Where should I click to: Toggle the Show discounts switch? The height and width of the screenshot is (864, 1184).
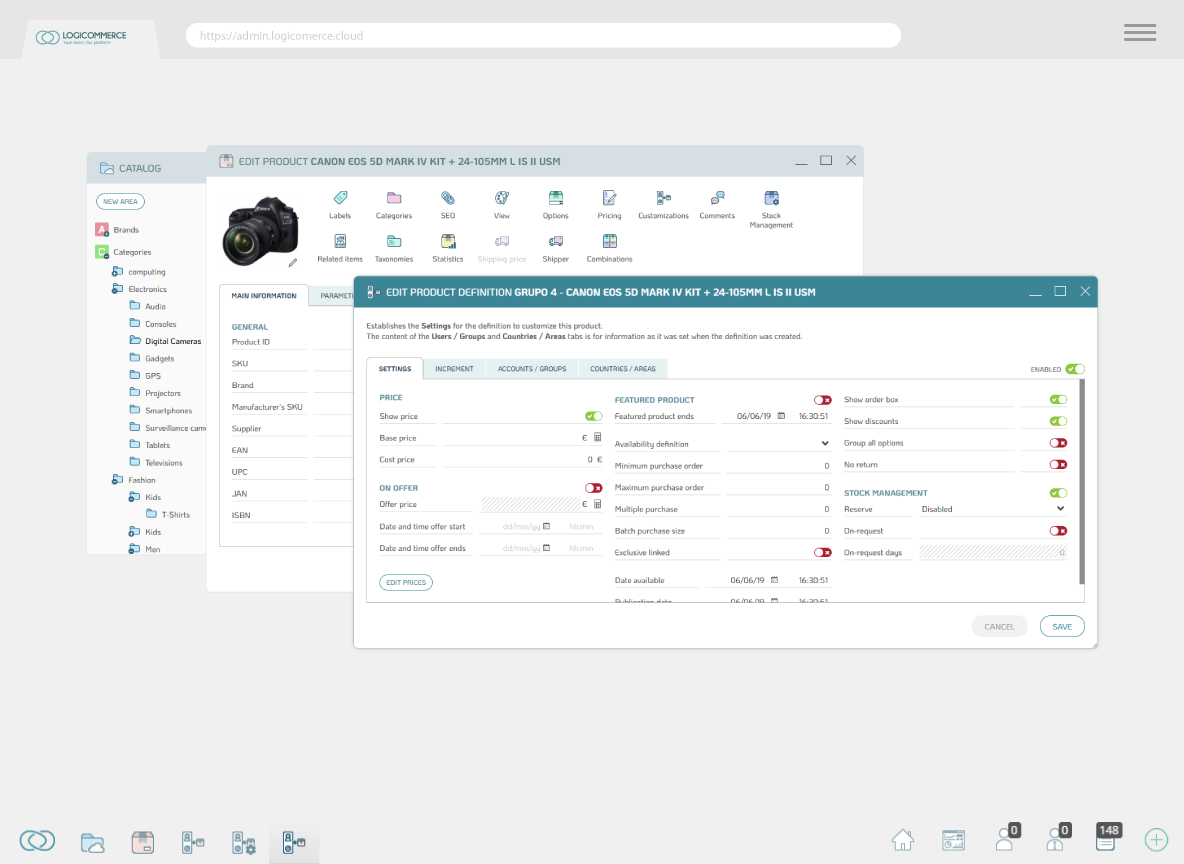click(x=1058, y=421)
